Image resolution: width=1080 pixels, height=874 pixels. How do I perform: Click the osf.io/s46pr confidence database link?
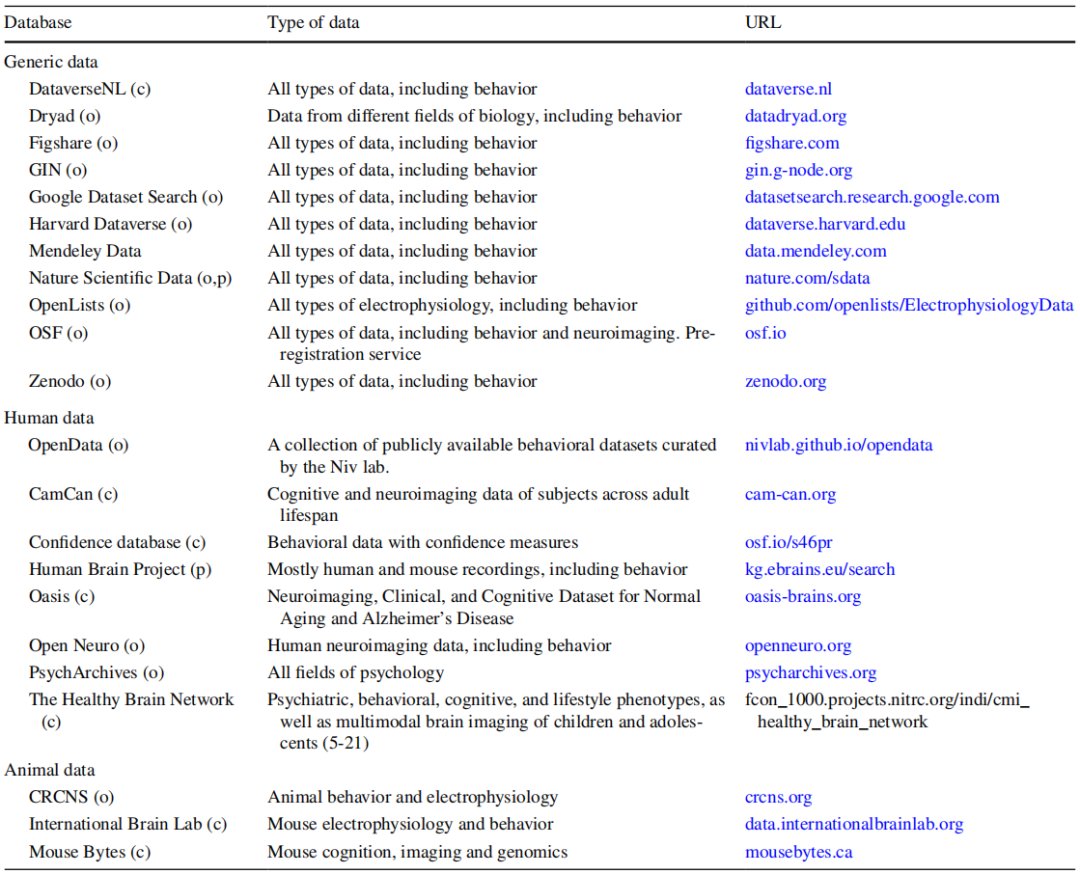coord(788,543)
